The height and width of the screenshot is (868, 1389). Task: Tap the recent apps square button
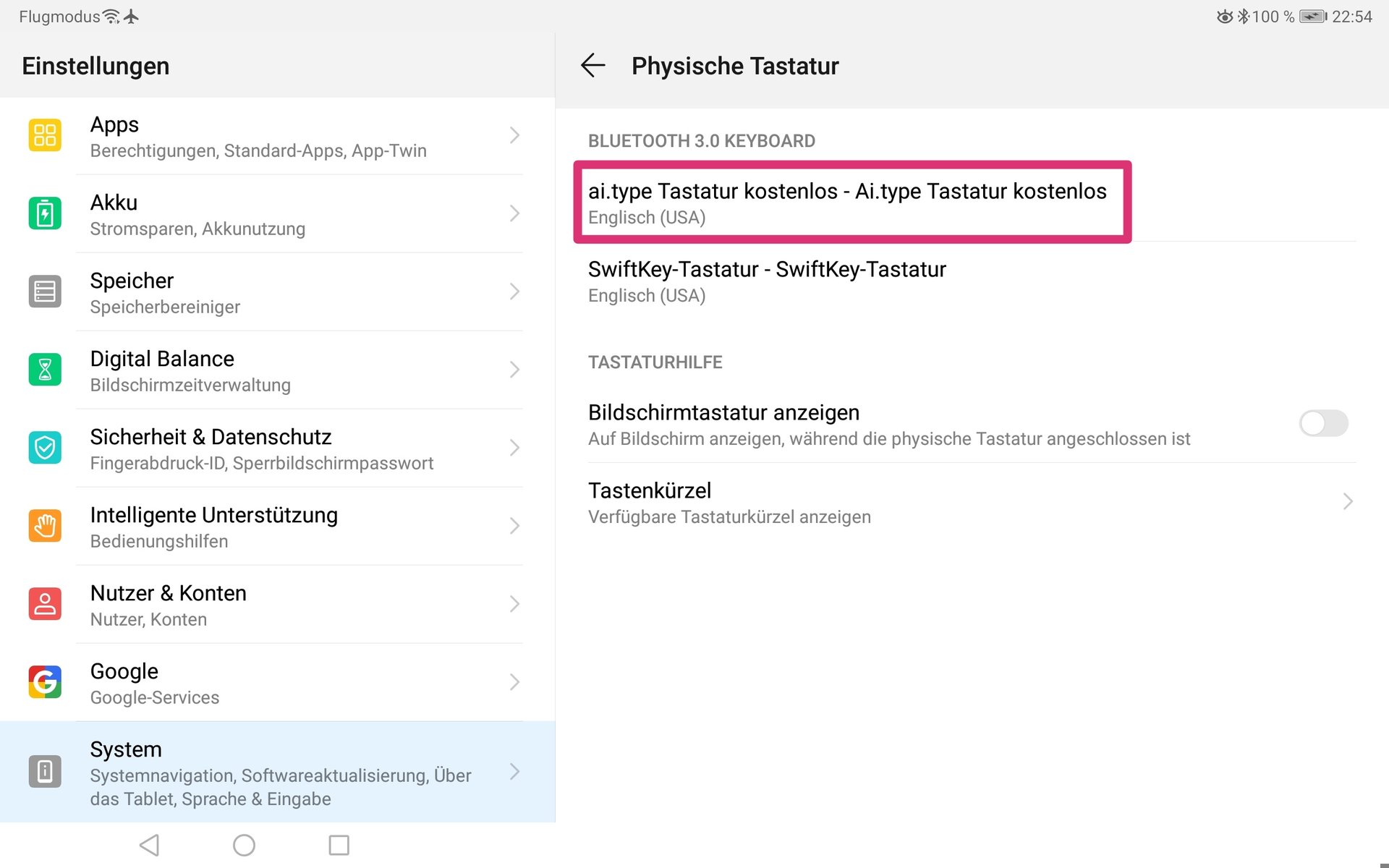coord(339,845)
